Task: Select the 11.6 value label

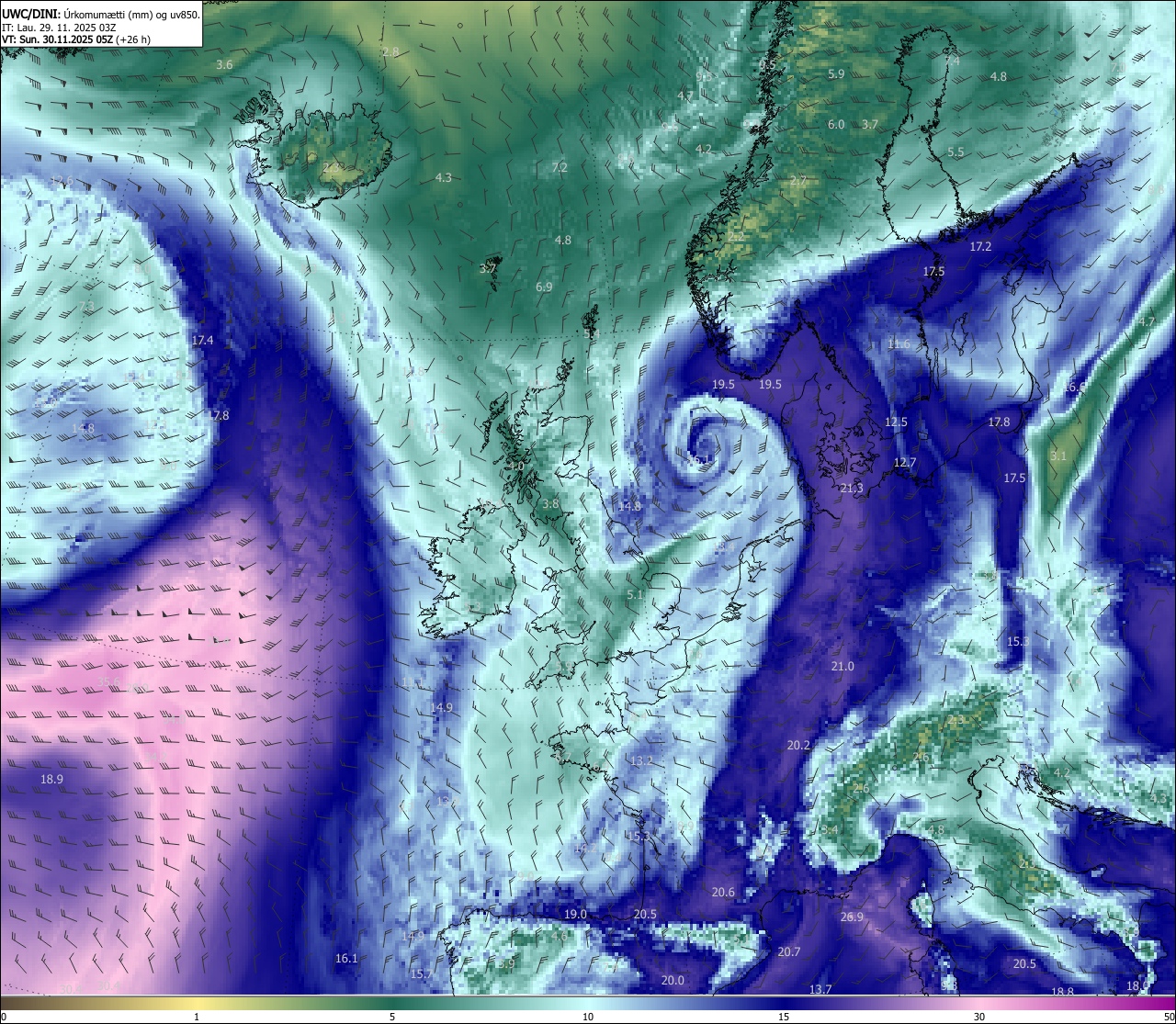Action: tap(899, 344)
